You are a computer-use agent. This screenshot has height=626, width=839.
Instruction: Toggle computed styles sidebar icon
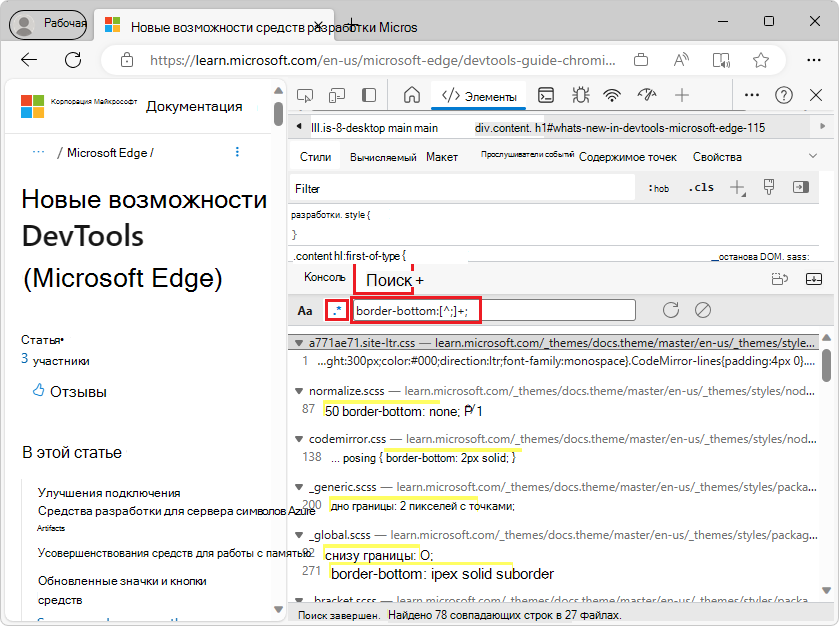click(x=800, y=187)
